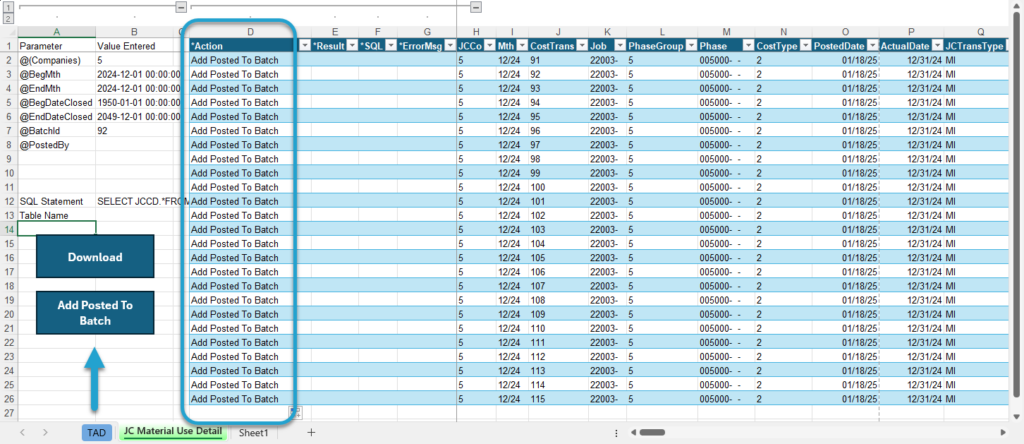Switch to the TAD sheet tab
This screenshot has width=1024, height=444.
click(97, 432)
